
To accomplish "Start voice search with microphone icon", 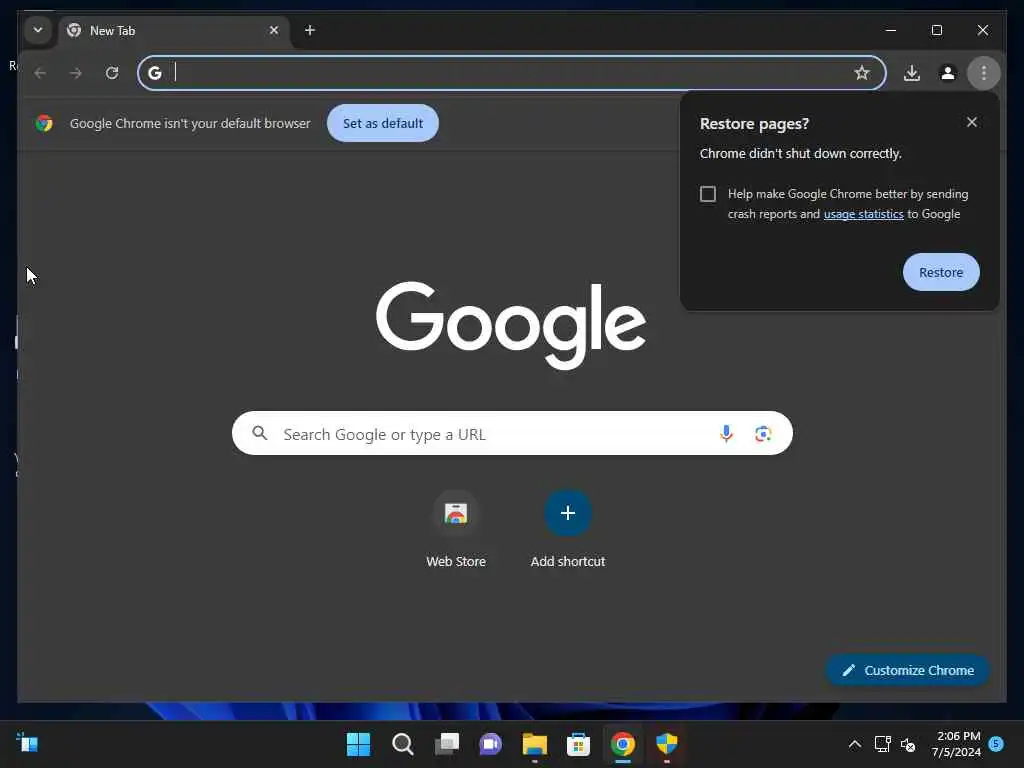I will [x=726, y=434].
